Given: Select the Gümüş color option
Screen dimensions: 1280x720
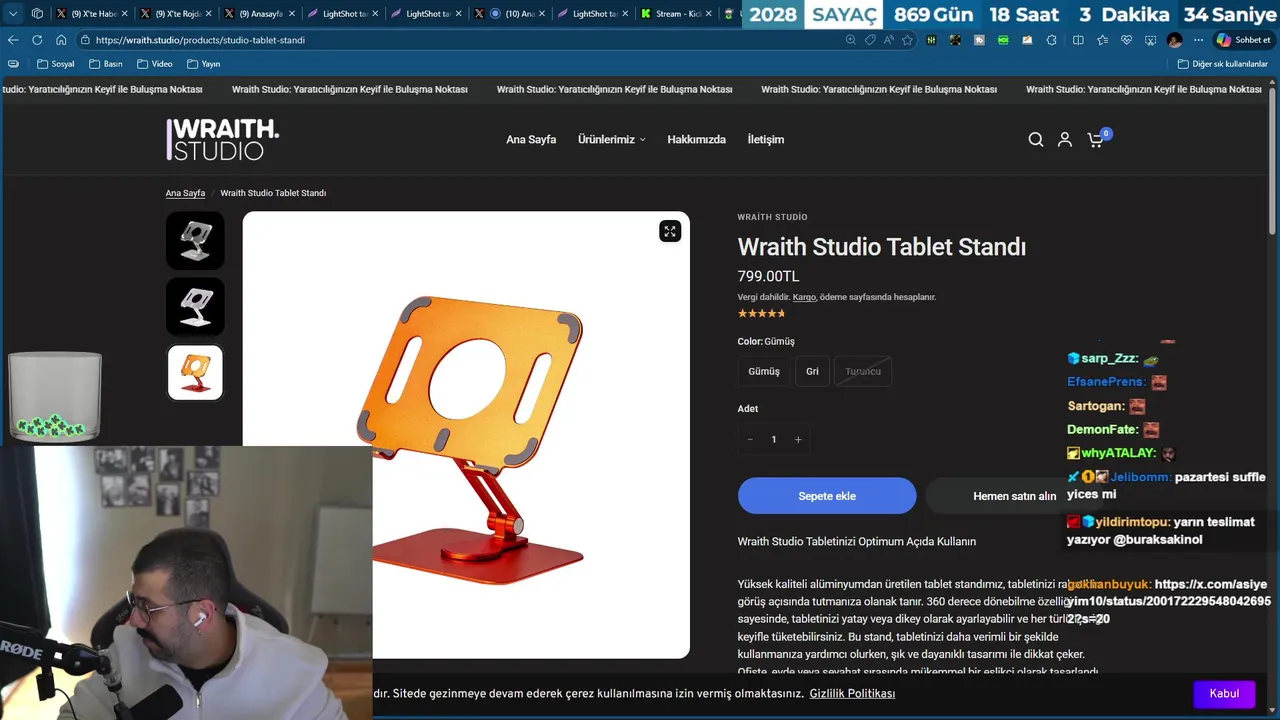Looking at the screenshot, I should point(764,371).
